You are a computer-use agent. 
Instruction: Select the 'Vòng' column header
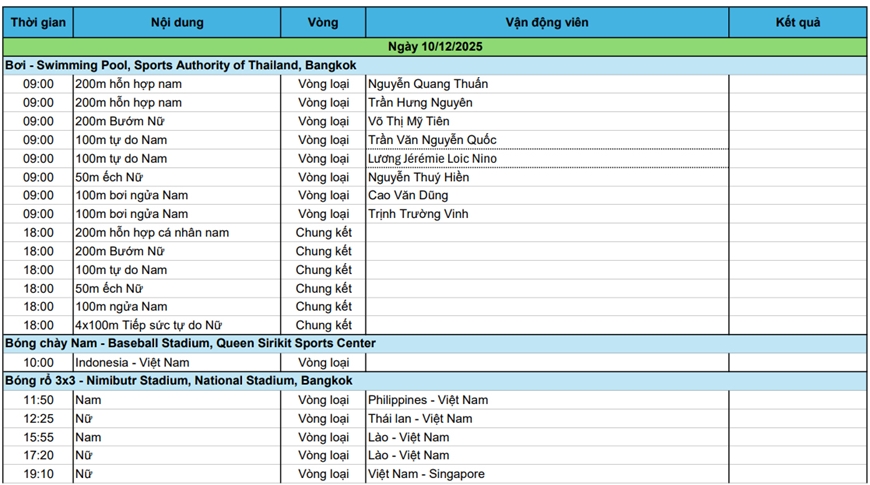point(323,22)
